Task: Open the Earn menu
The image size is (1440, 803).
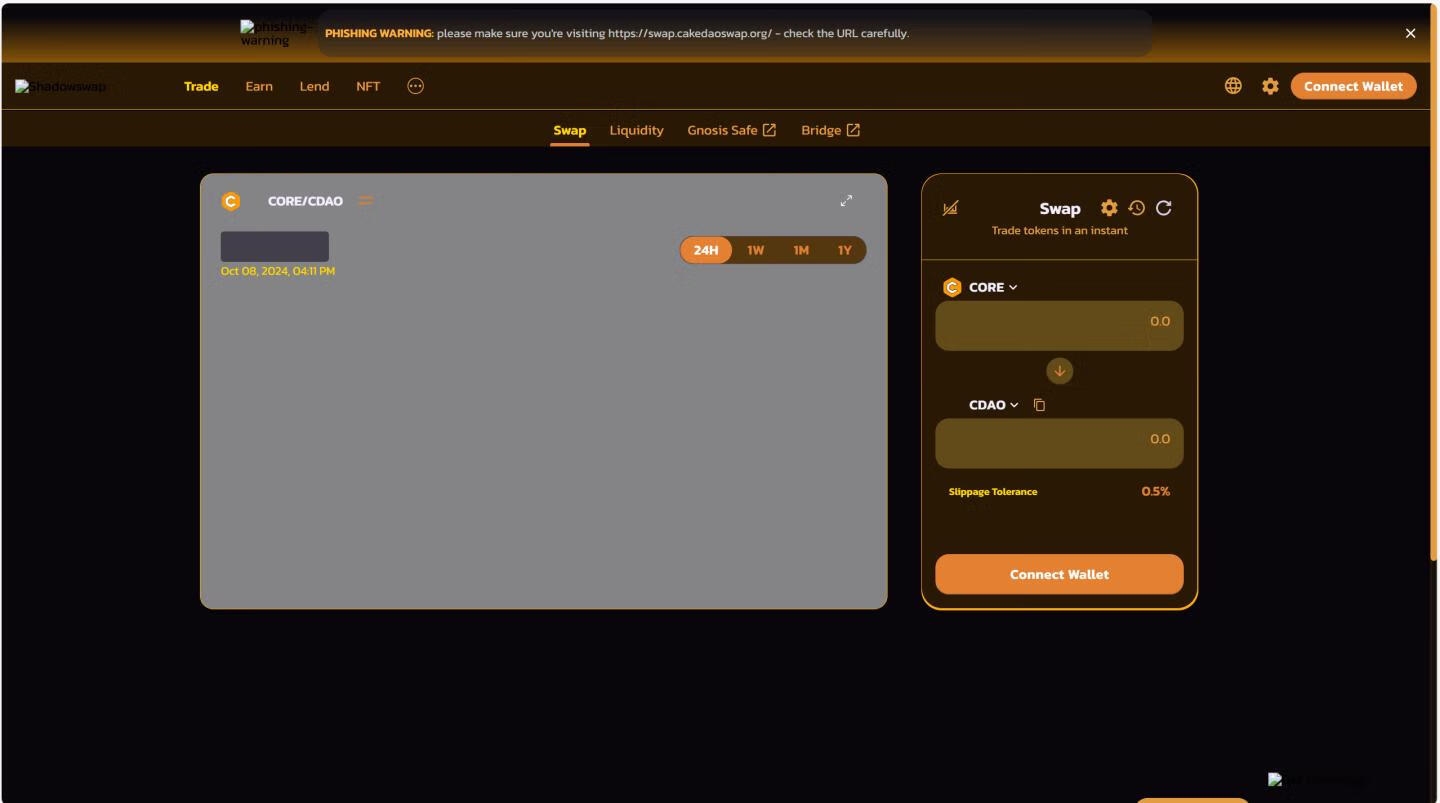Action: coord(259,86)
